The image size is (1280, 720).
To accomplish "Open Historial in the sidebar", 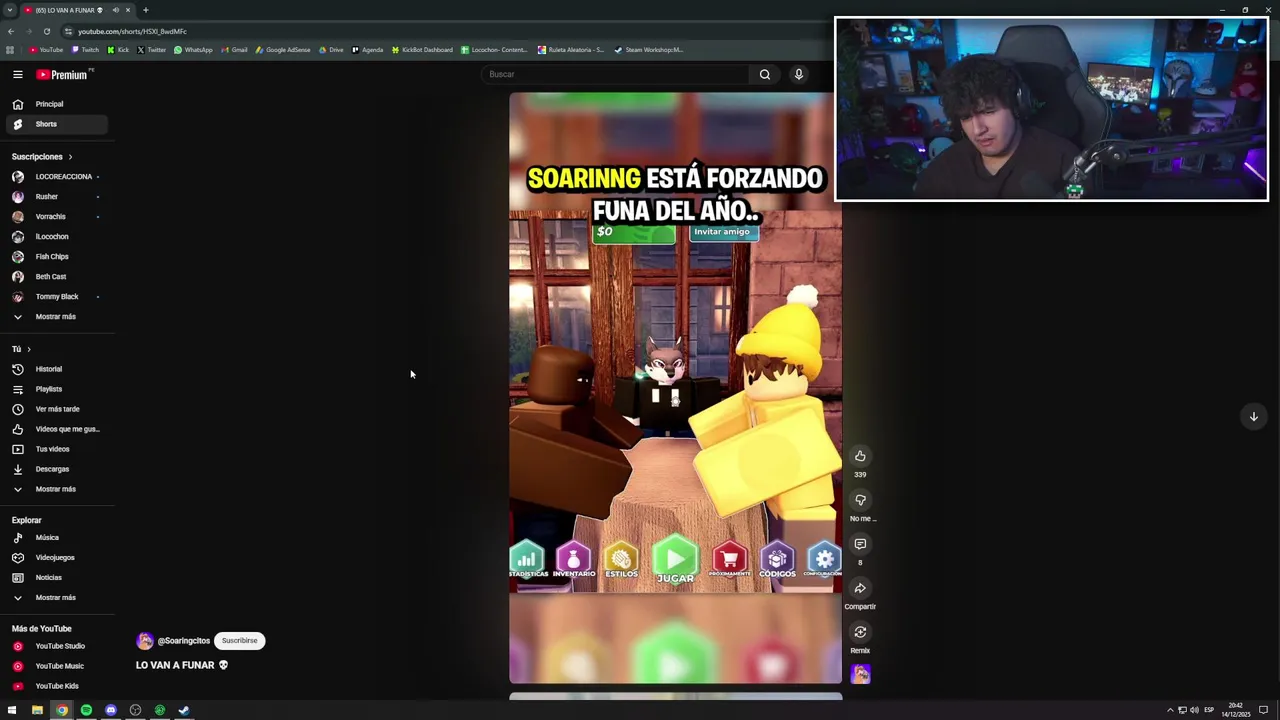I will (x=56, y=369).
